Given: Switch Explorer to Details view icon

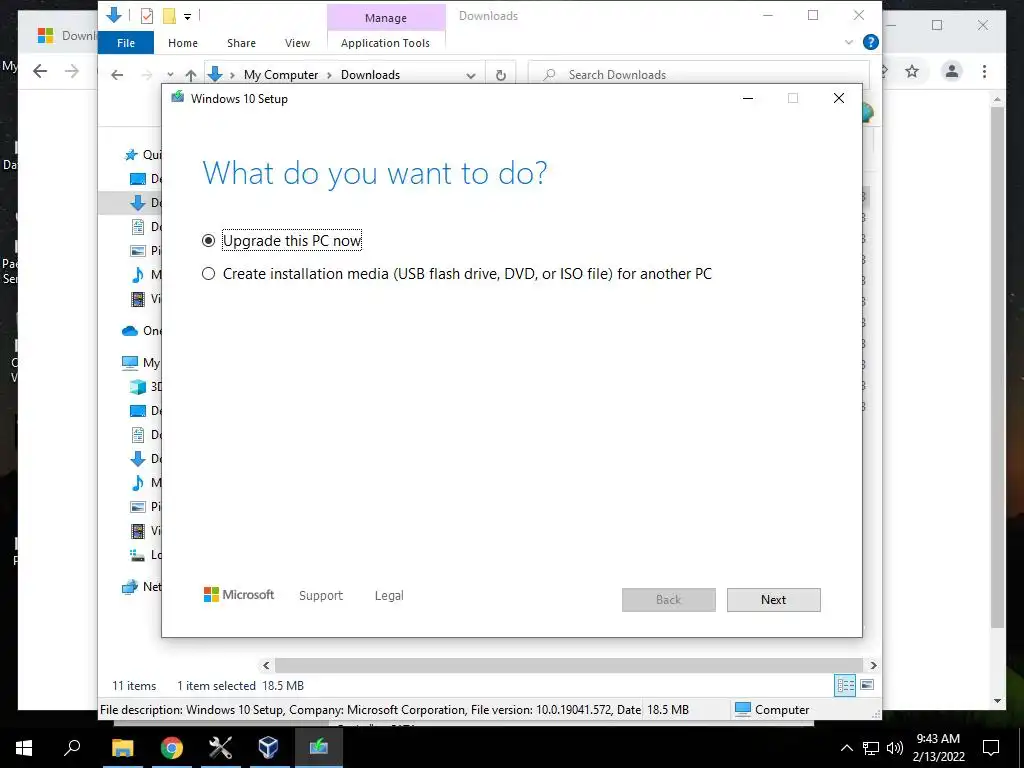Looking at the screenshot, I should point(845,686).
